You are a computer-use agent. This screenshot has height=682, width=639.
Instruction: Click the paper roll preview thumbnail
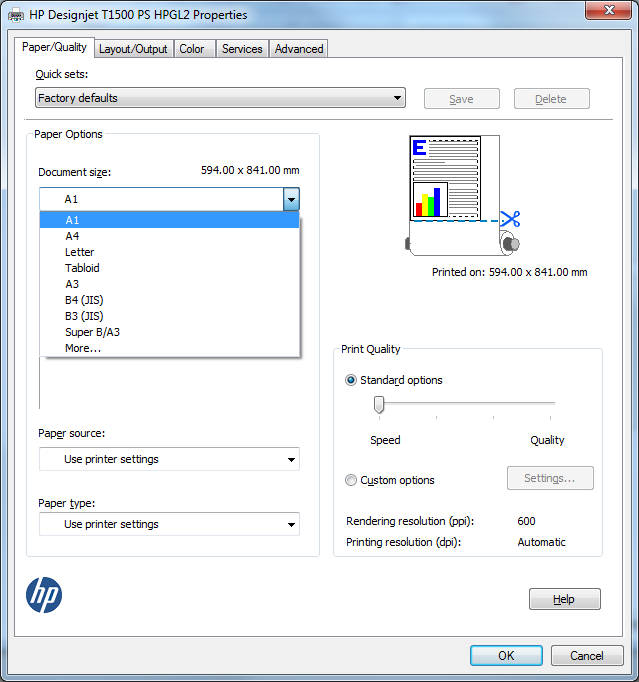[x=463, y=195]
